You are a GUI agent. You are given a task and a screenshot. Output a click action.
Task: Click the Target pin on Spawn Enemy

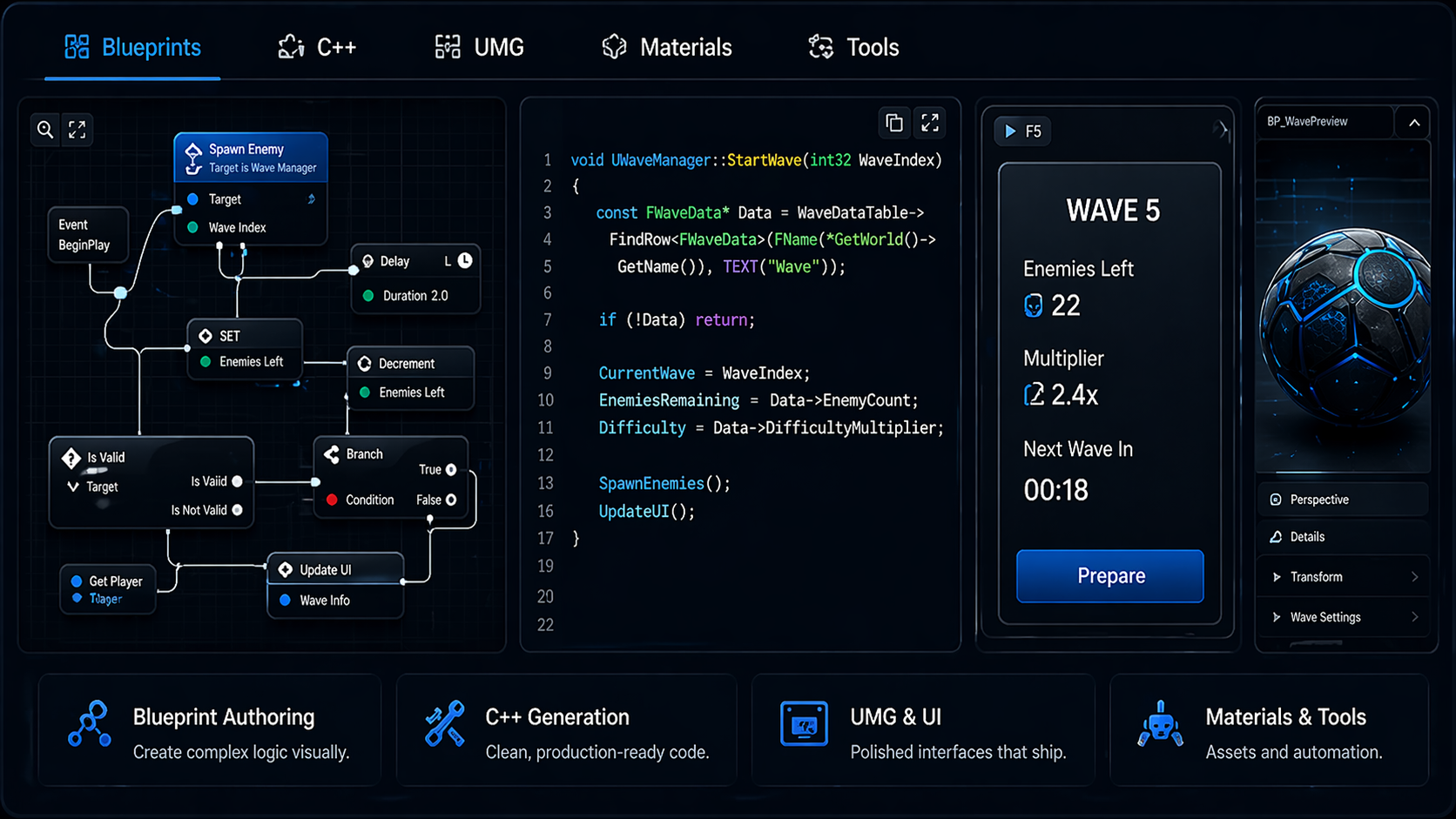point(193,199)
